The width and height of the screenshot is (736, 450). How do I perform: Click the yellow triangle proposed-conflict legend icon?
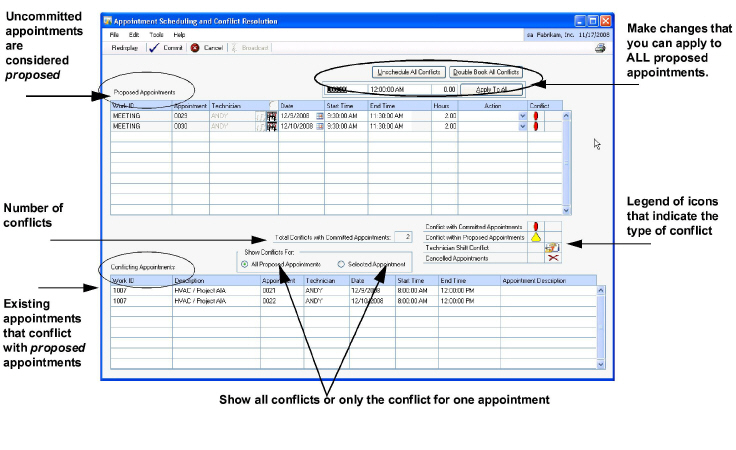click(x=536, y=237)
